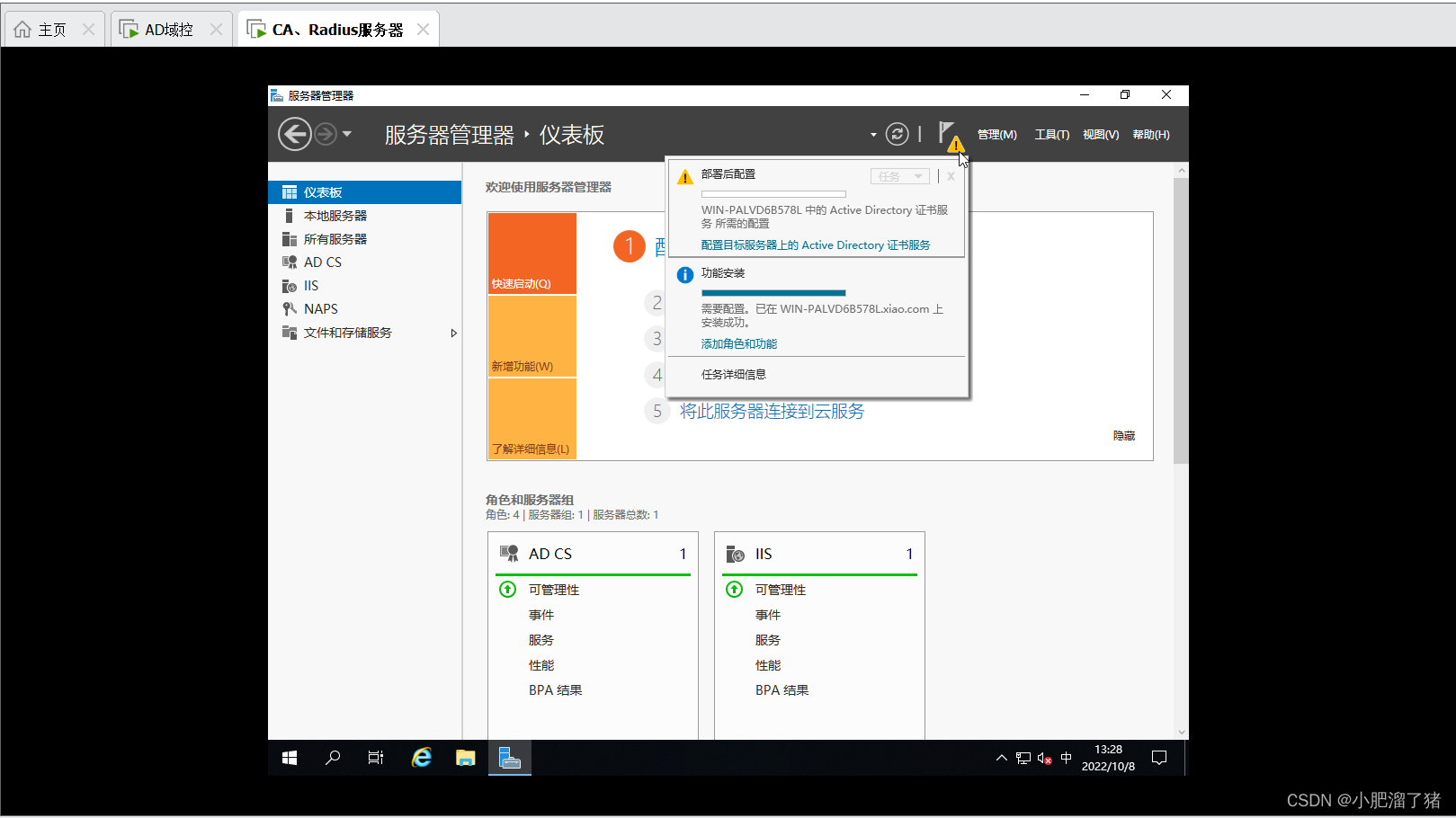Select the 新增功能(W) tile
The height and width of the screenshot is (818, 1456).
532,336
